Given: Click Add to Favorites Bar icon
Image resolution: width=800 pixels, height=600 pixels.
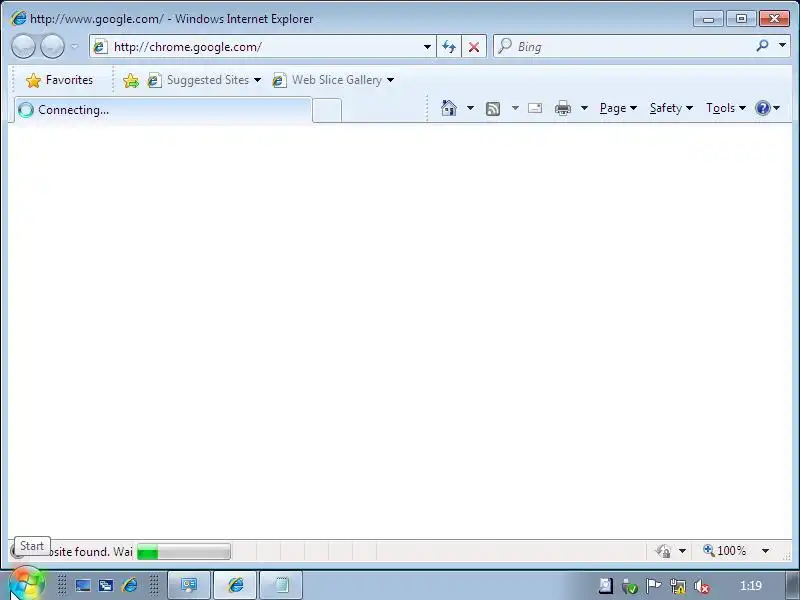Looking at the screenshot, I should click(131, 80).
